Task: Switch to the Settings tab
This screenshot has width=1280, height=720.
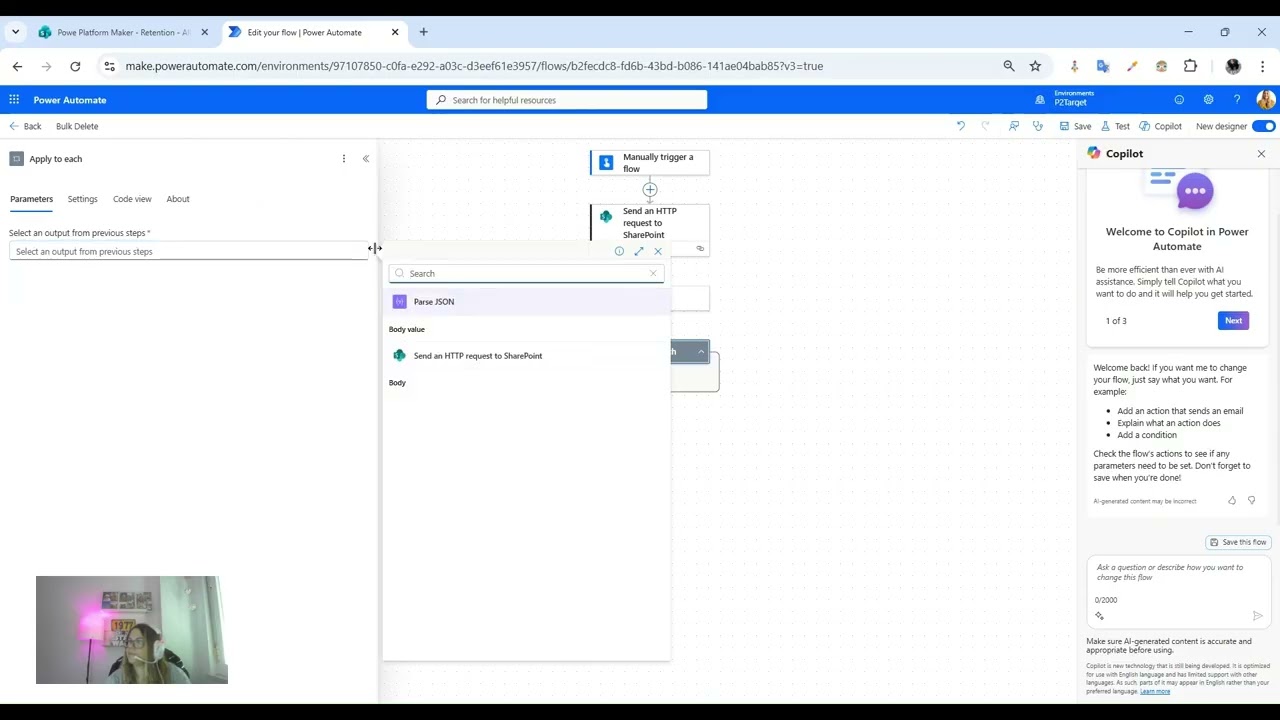Action: pyautogui.click(x=83, y=199)
